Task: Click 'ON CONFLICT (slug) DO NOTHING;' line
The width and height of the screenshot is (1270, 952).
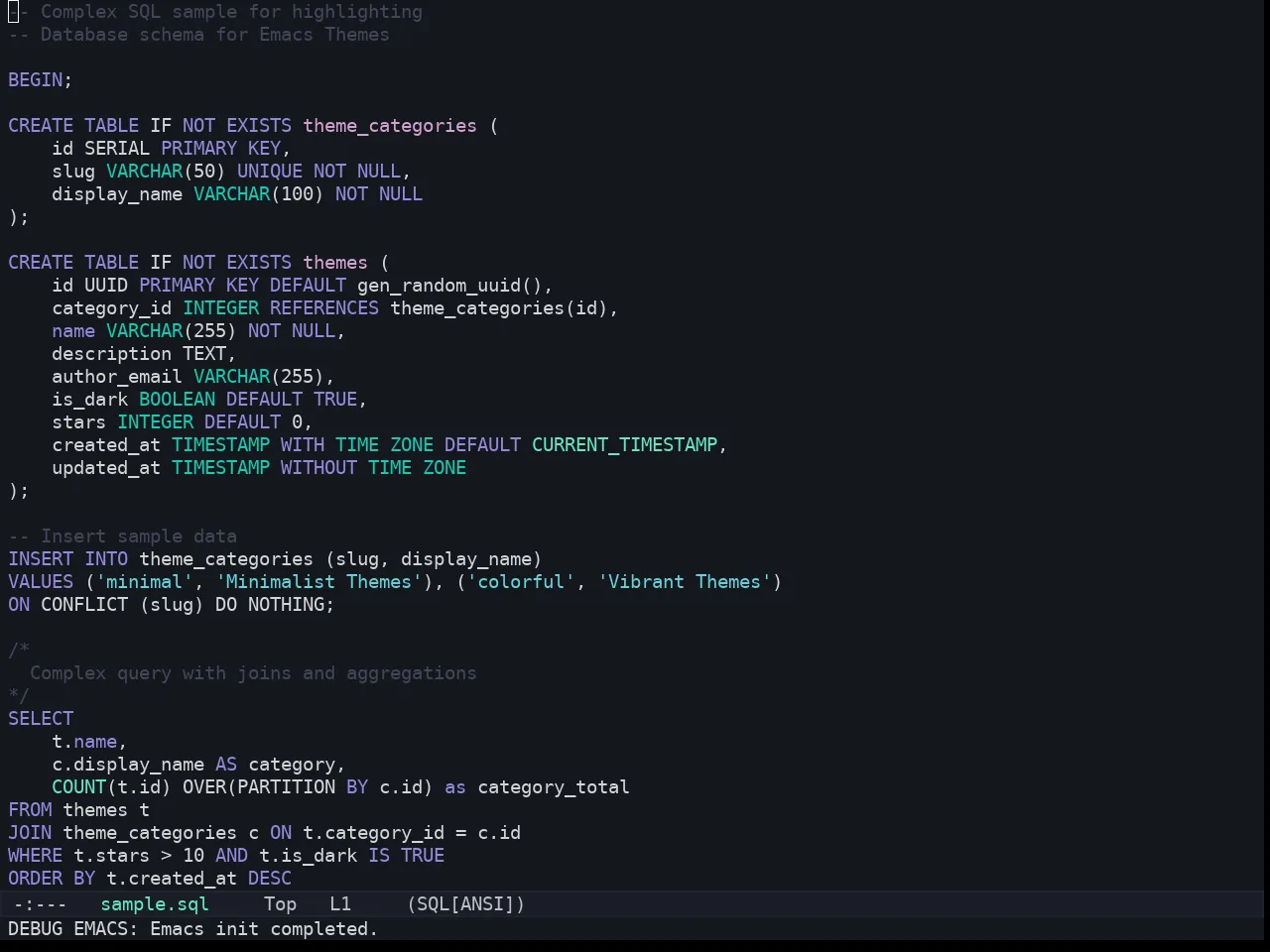Action: pyautogui.click(x=172, y=605)
